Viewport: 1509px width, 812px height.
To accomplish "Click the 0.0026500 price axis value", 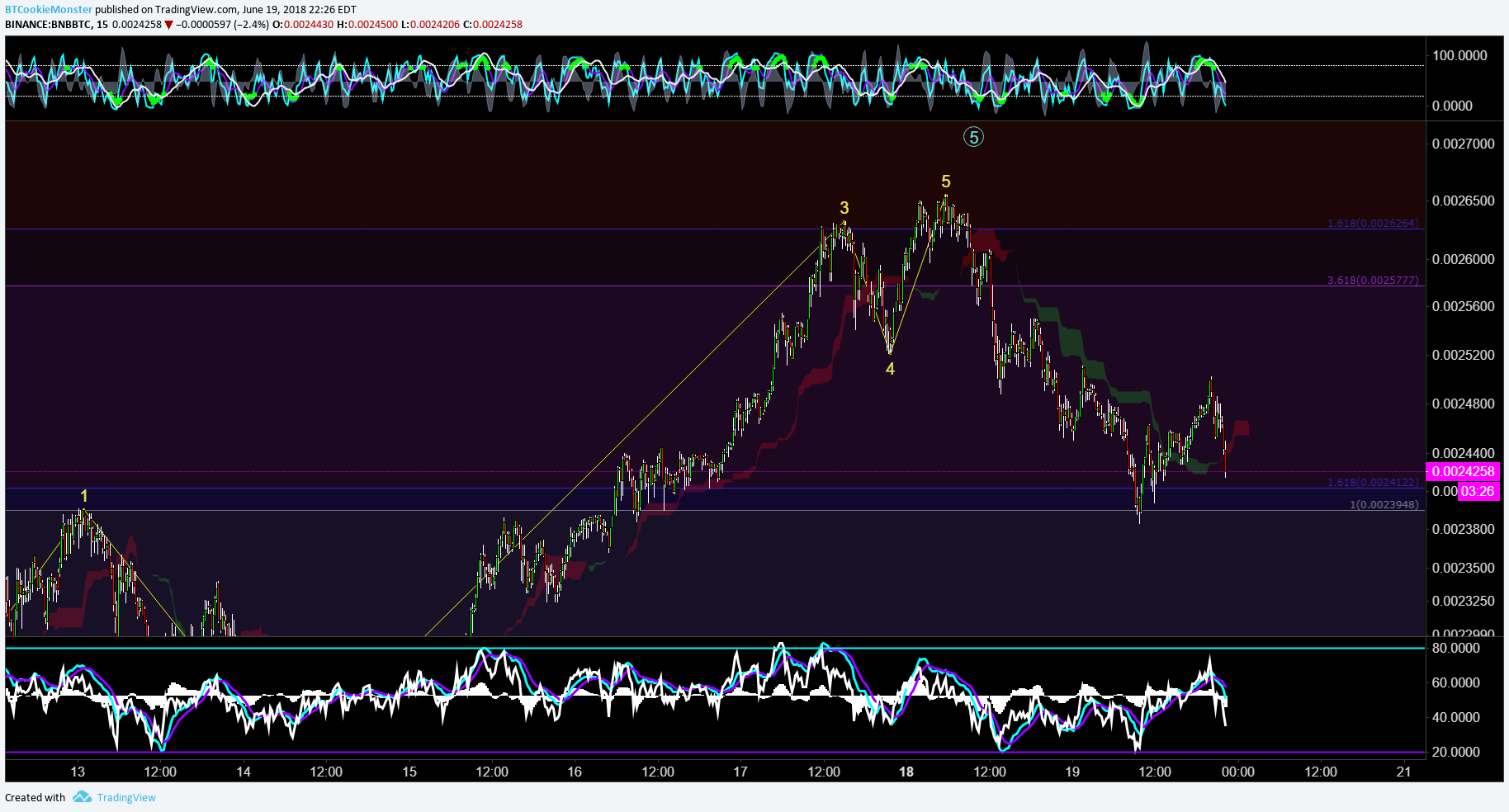I will coord(1463,201).
